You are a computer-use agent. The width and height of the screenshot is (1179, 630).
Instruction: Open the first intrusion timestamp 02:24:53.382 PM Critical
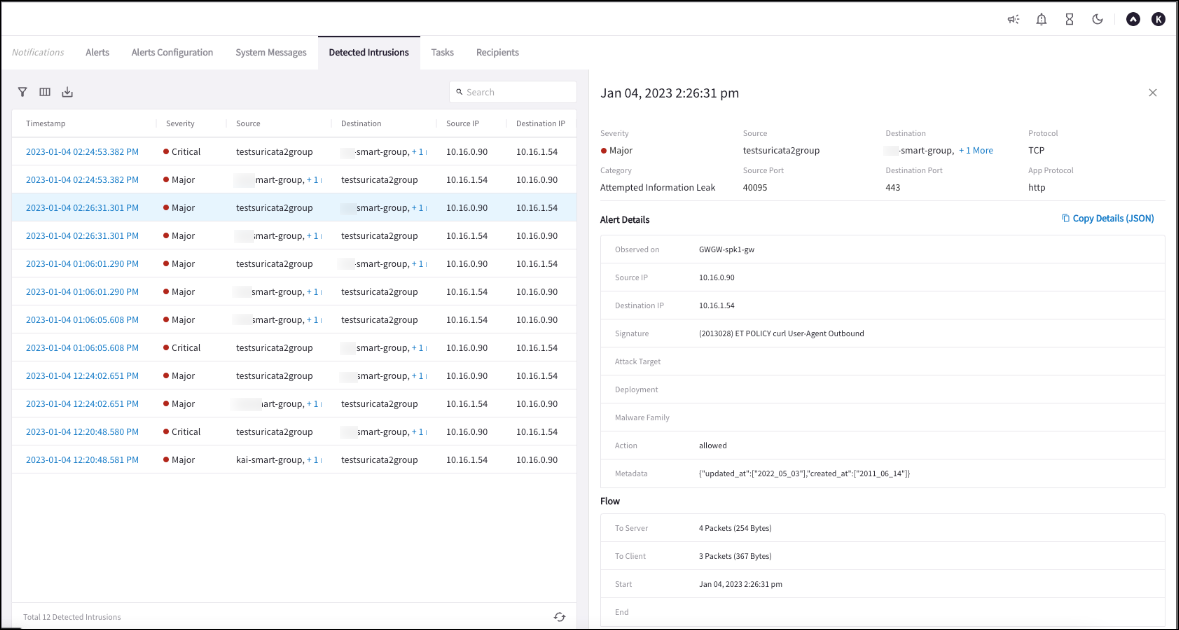[82, 152]
